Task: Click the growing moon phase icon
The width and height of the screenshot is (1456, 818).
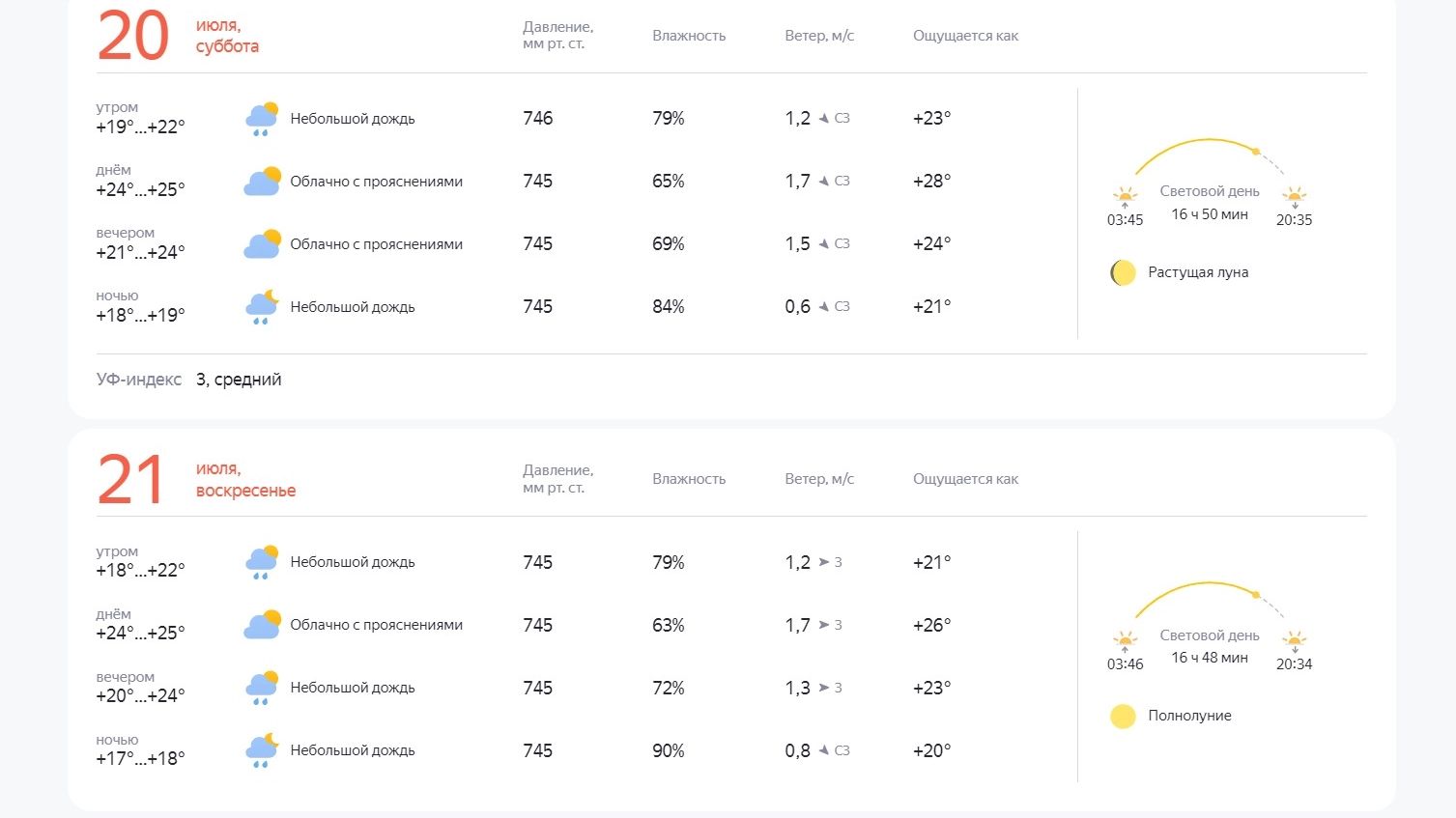Action: [x=1123, y=273]
